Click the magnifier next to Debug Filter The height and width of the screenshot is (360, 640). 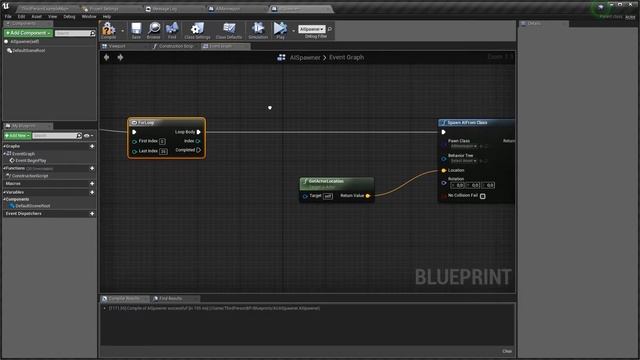330,29
